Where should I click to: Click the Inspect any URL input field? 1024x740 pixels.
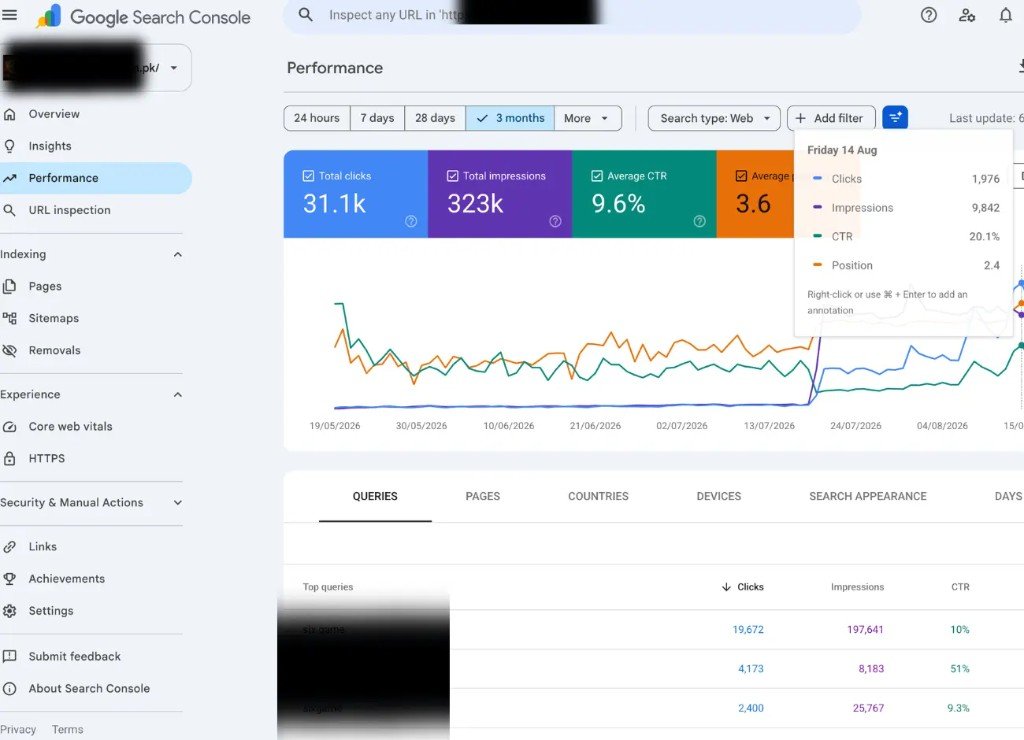pyautogui.click(x=572, y=15)
